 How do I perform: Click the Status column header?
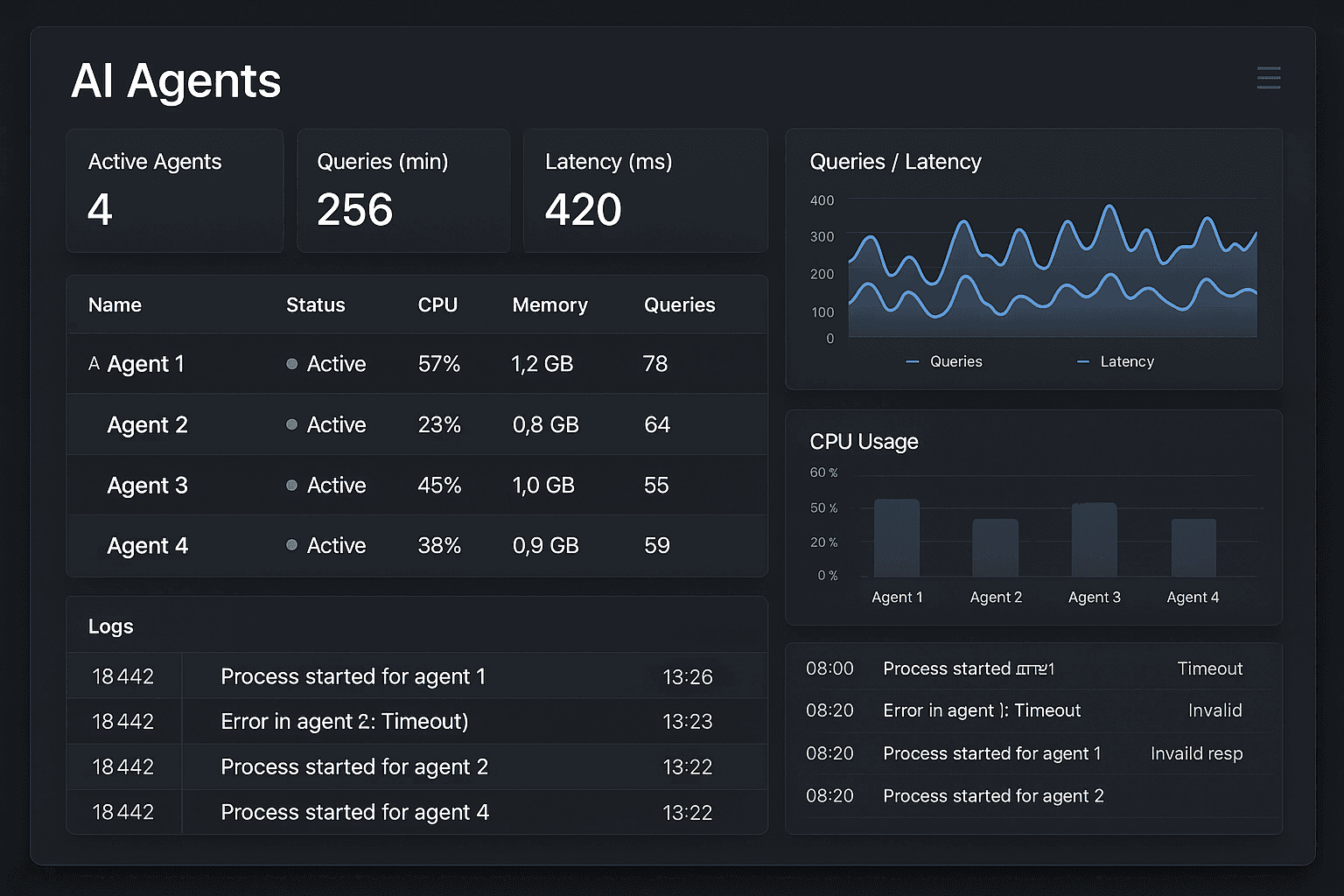315,304
